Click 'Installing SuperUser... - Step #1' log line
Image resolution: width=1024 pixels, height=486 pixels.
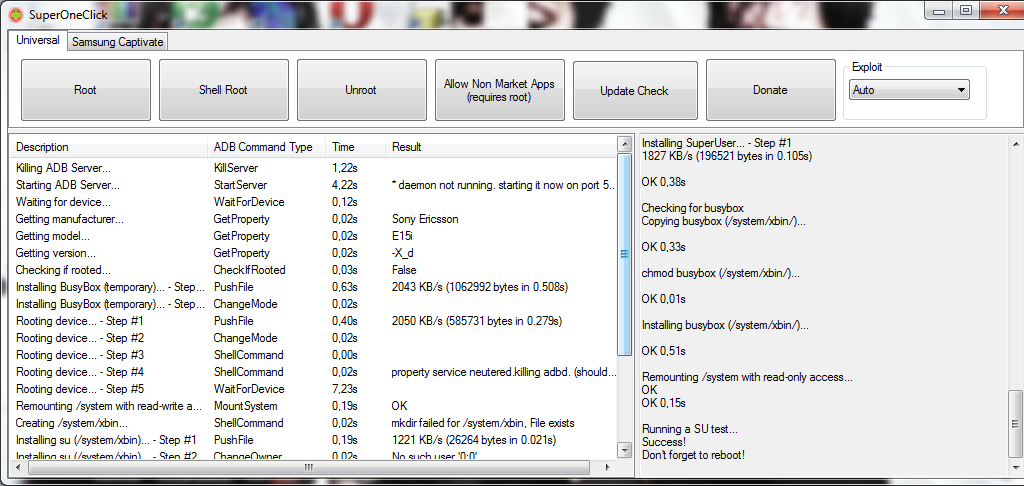(716, 143)
